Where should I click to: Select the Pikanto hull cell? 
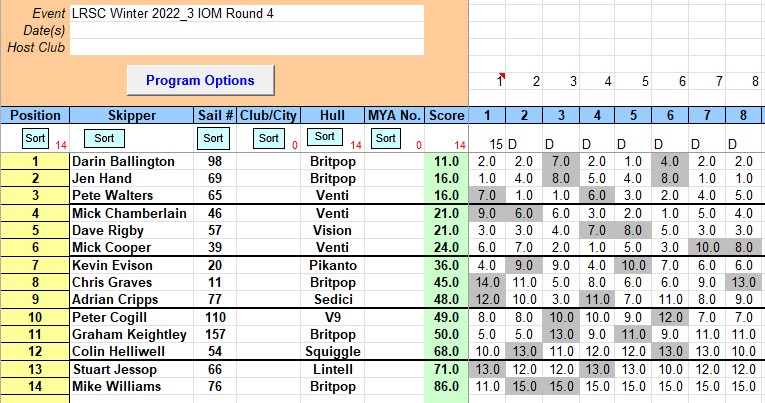point(328,264)
